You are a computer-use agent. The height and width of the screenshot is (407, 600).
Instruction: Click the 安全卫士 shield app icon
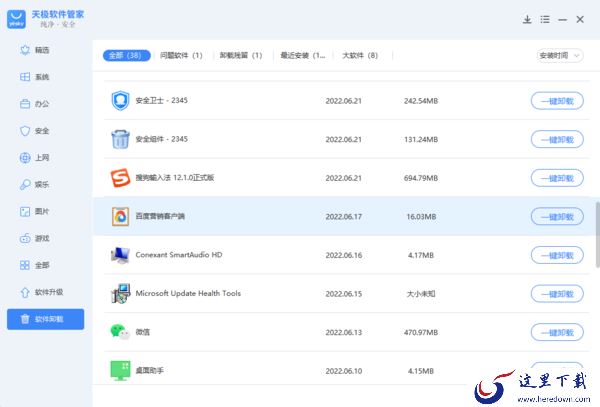[120, 101]
